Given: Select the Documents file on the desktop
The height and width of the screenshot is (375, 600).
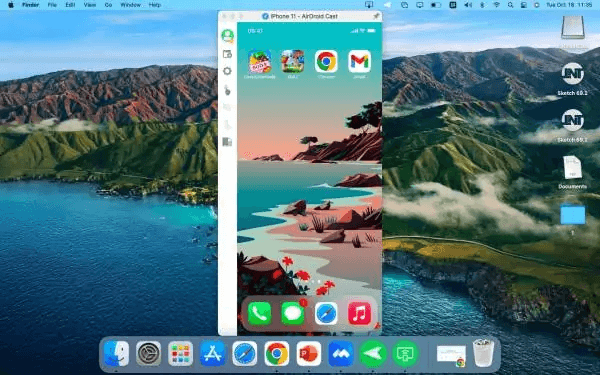Looking at the screenshot, I should pyautogui.click(x=572, y=172).
